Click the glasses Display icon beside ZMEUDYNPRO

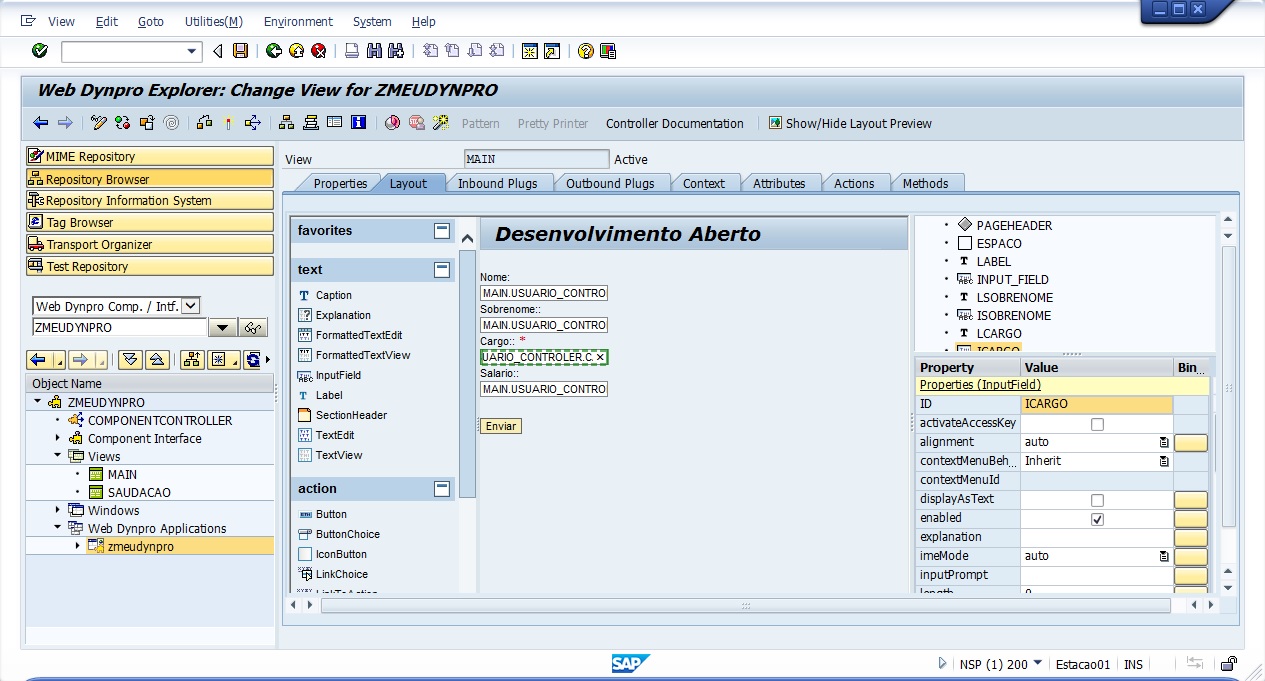click(253, 328)
